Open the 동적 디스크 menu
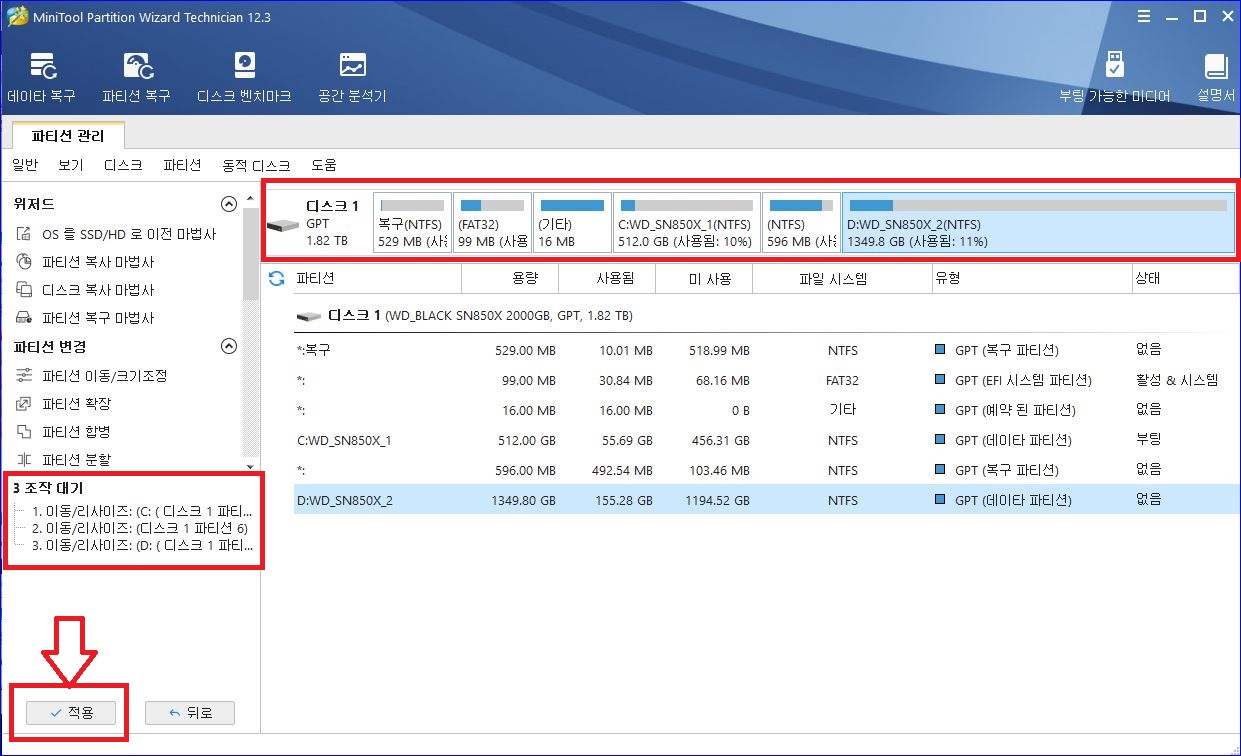Viewport: 1241px width, 756px height. pos(256,165)
